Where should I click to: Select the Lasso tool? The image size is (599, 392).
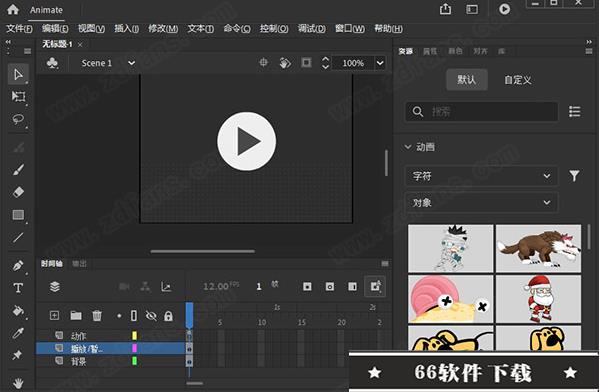[18, 120]
